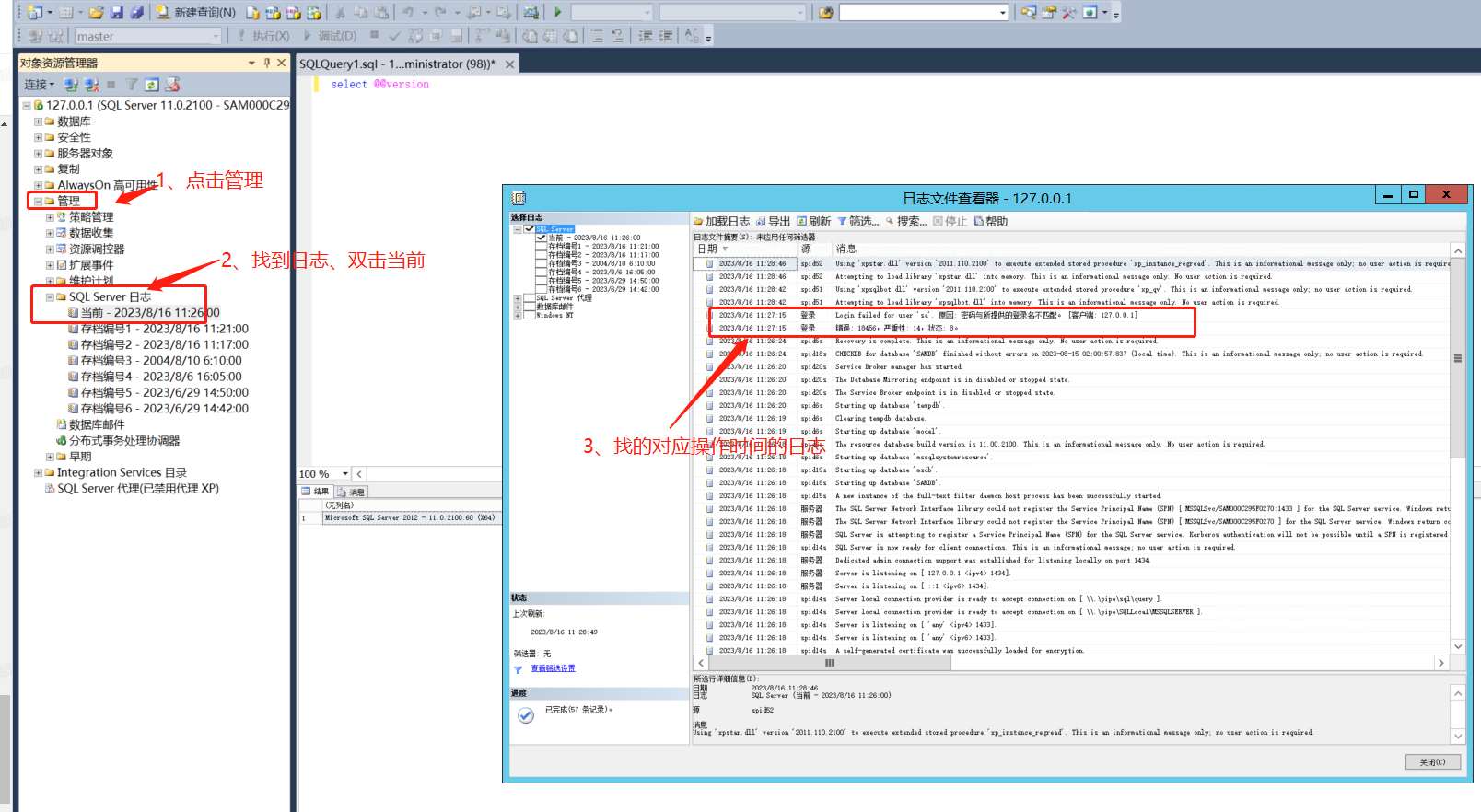1481x812 pixels.
Task: Click 导出 (Export) in log viewer toolbar
Action: (773, 221)
